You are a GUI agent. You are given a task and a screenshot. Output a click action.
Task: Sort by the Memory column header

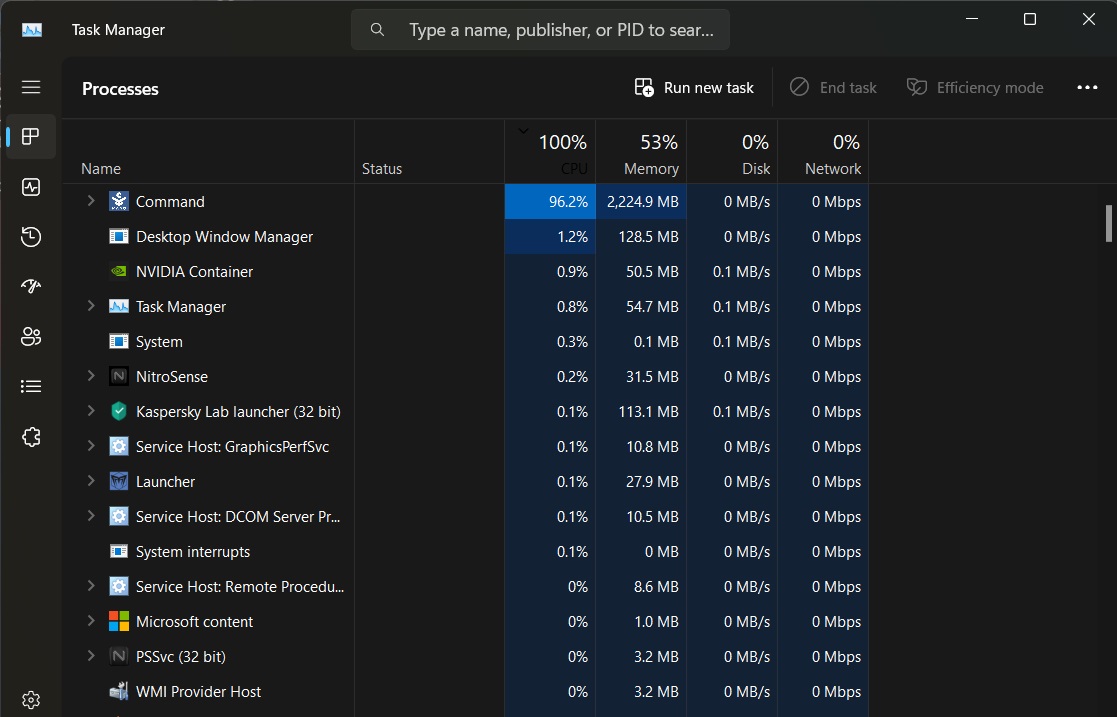pyautogui.click(x=641, y=152)
